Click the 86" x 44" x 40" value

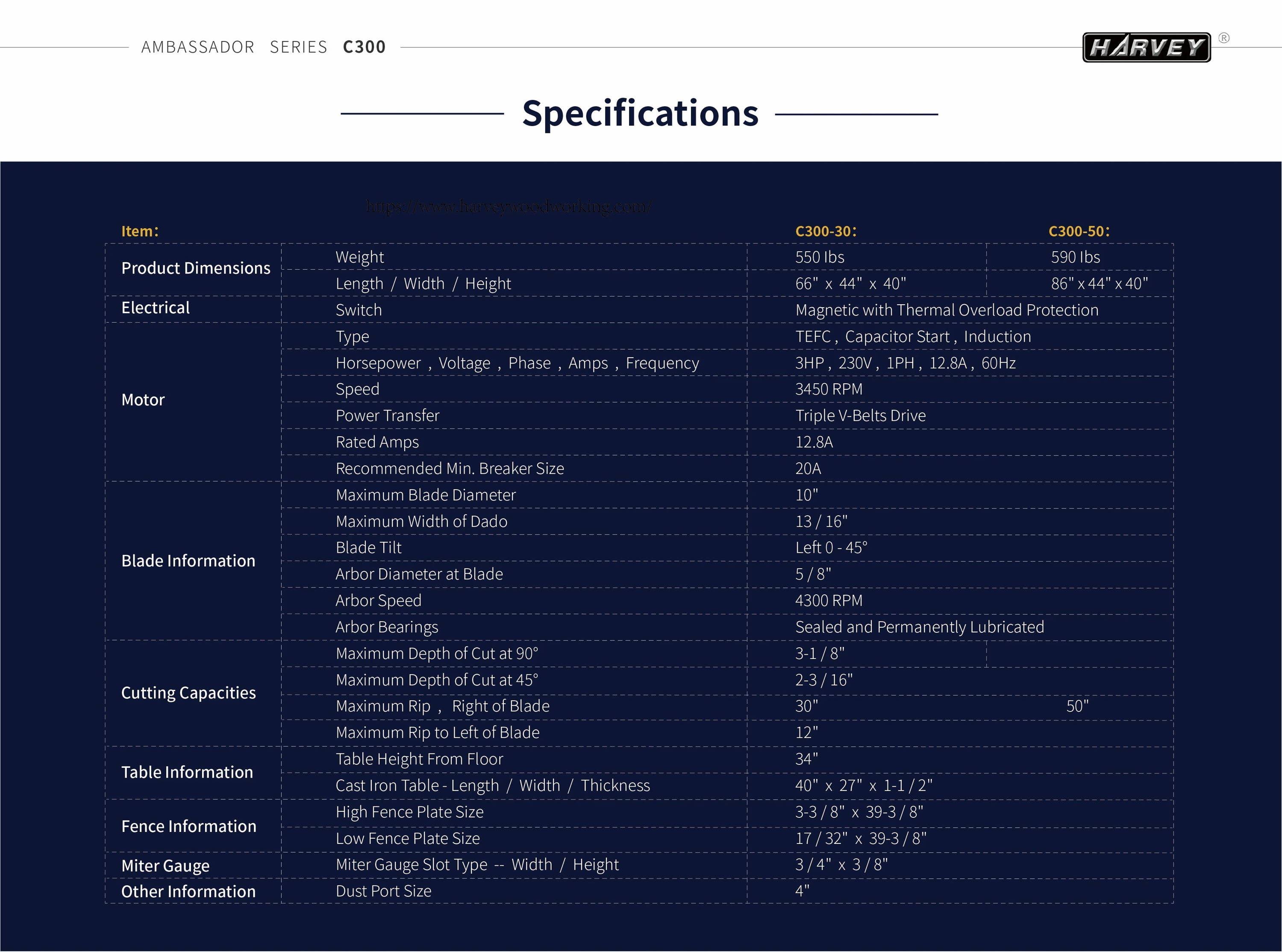1100,284
